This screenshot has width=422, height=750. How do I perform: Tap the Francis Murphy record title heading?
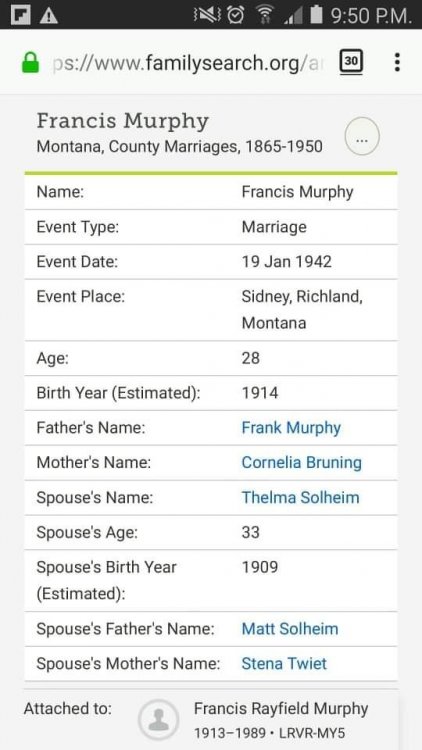122,121
